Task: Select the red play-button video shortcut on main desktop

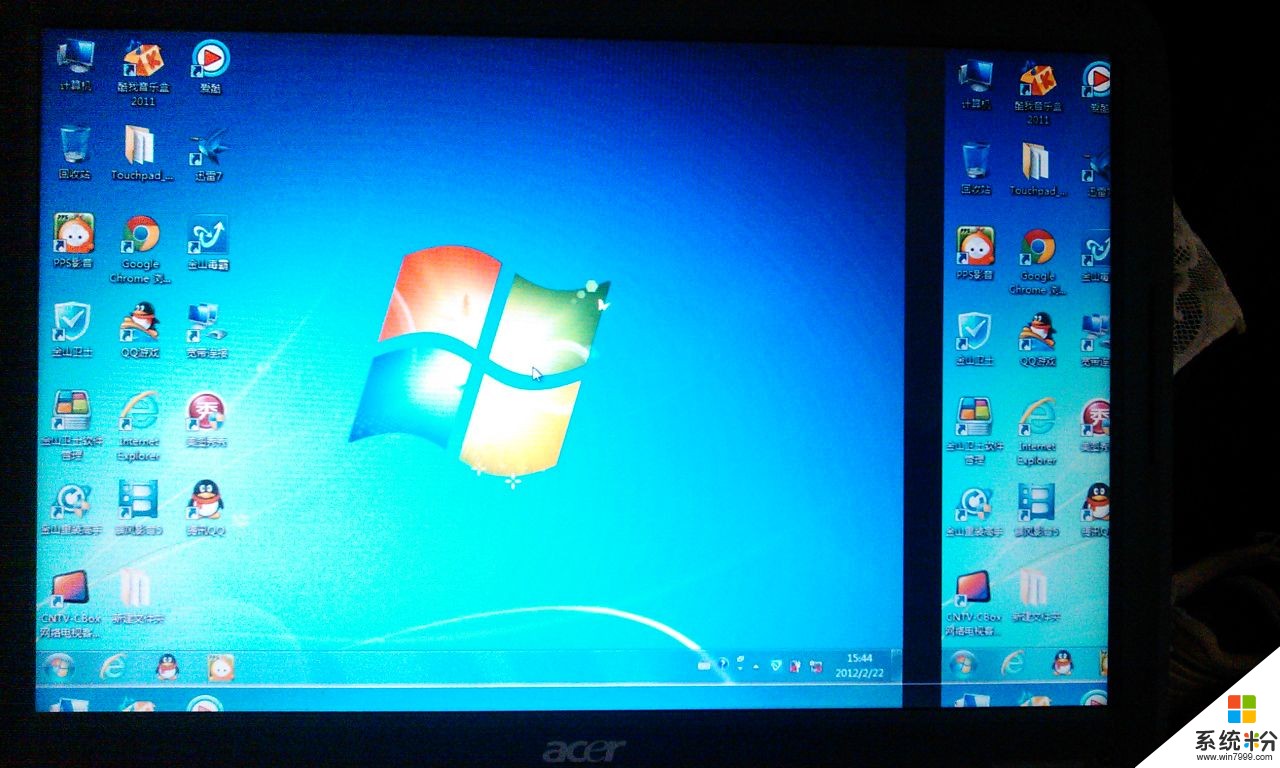Action: point(210,66)
